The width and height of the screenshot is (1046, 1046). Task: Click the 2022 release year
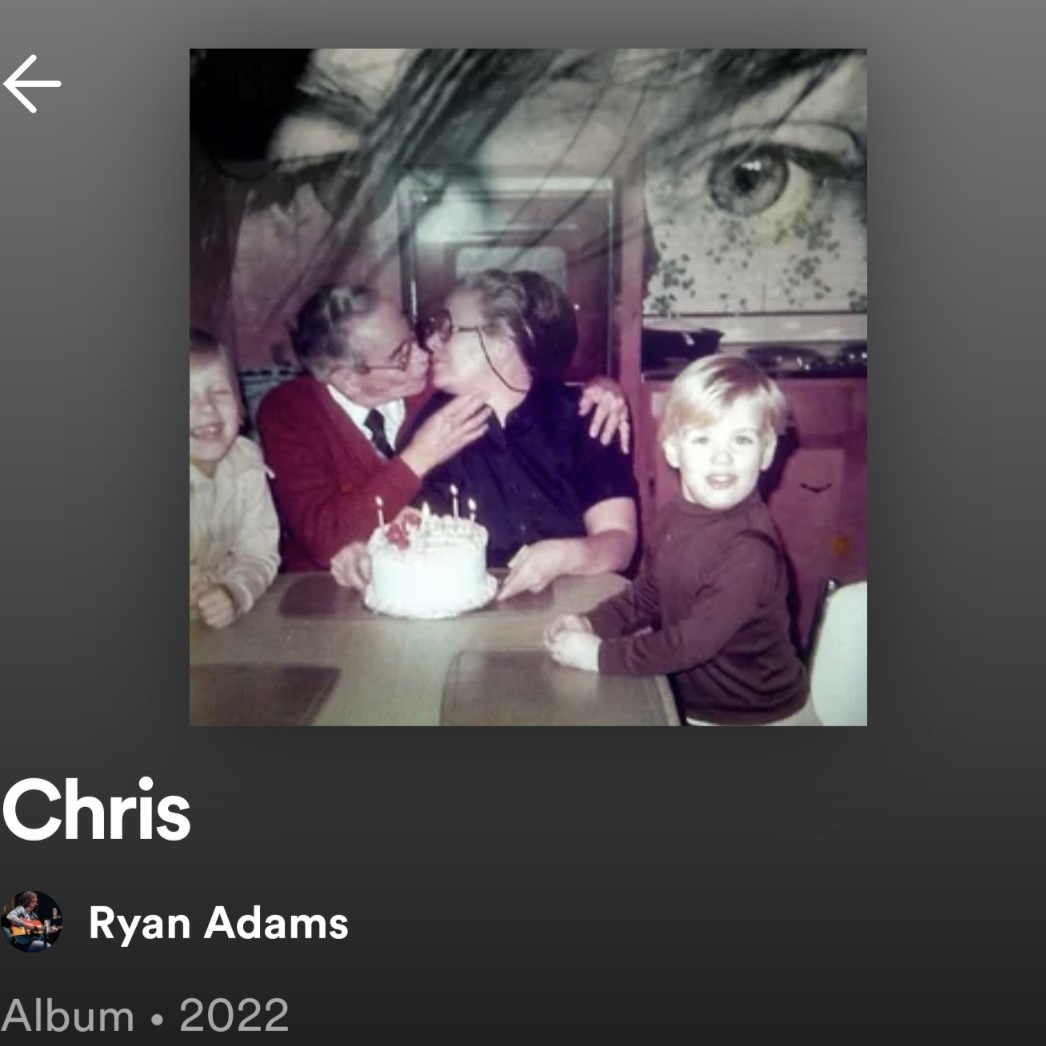(234, 1016)
